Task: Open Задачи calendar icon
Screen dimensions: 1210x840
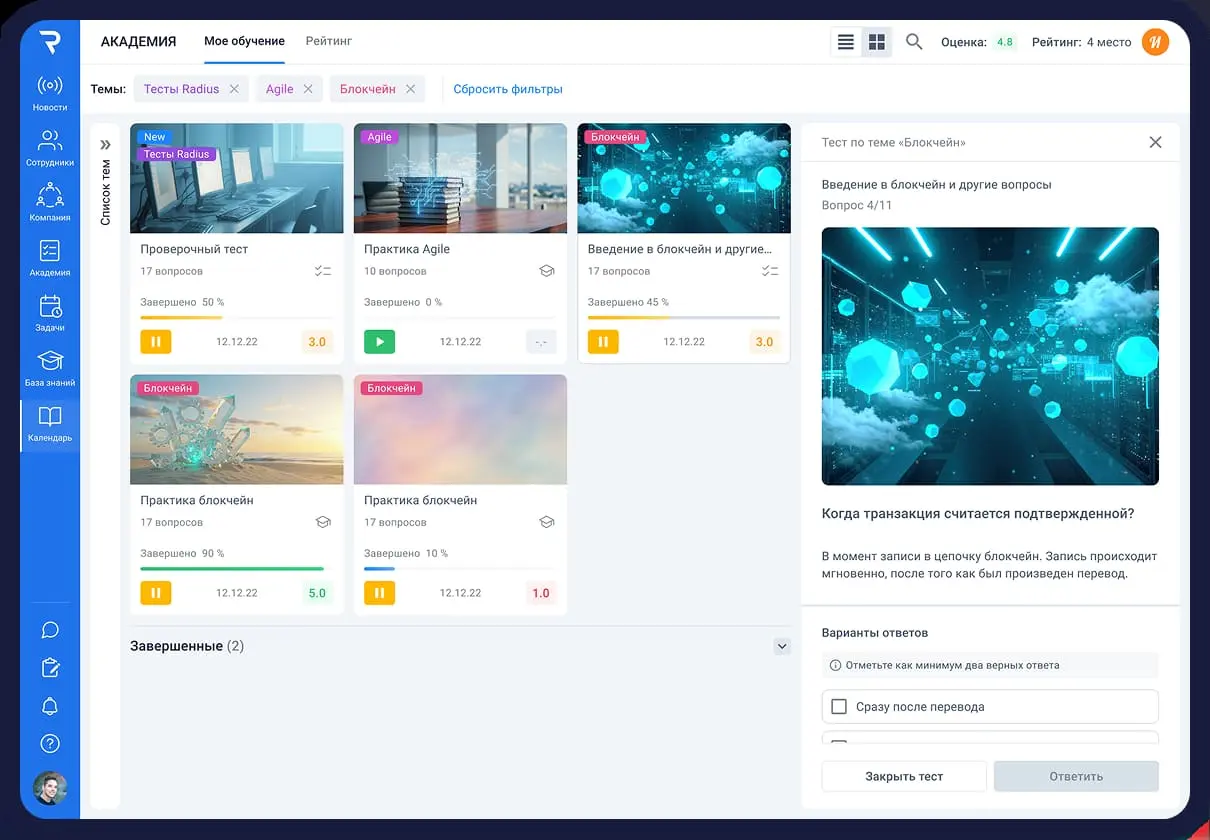Action: tap(50, 313)
